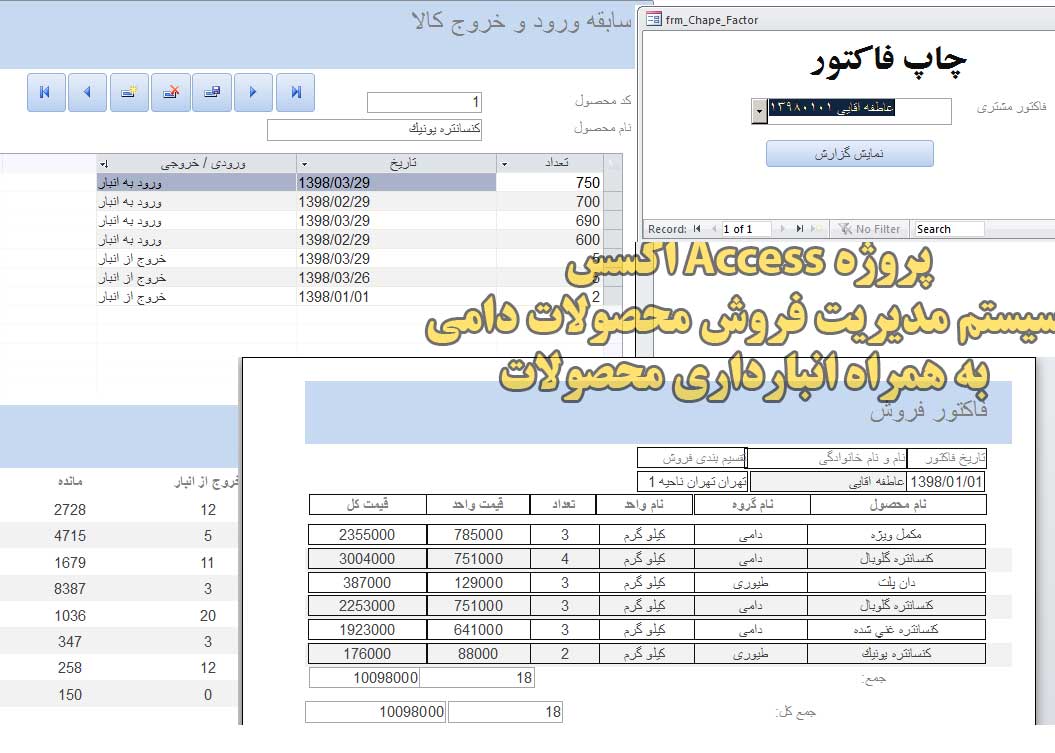Expand the تاریخ column filter dropdown
The width and height of the screenshot is (1055, 753).
(x=305, y=163)
